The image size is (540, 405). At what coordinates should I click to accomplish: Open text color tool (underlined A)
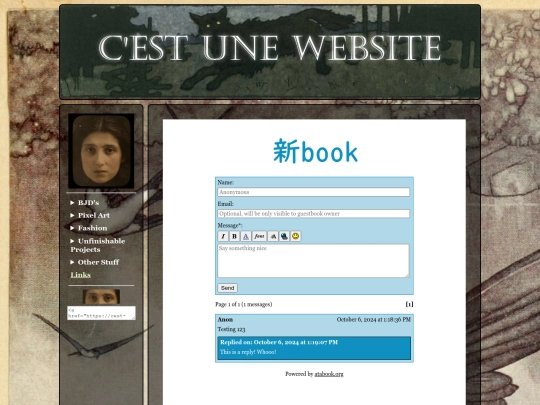(x=246, y=236)
